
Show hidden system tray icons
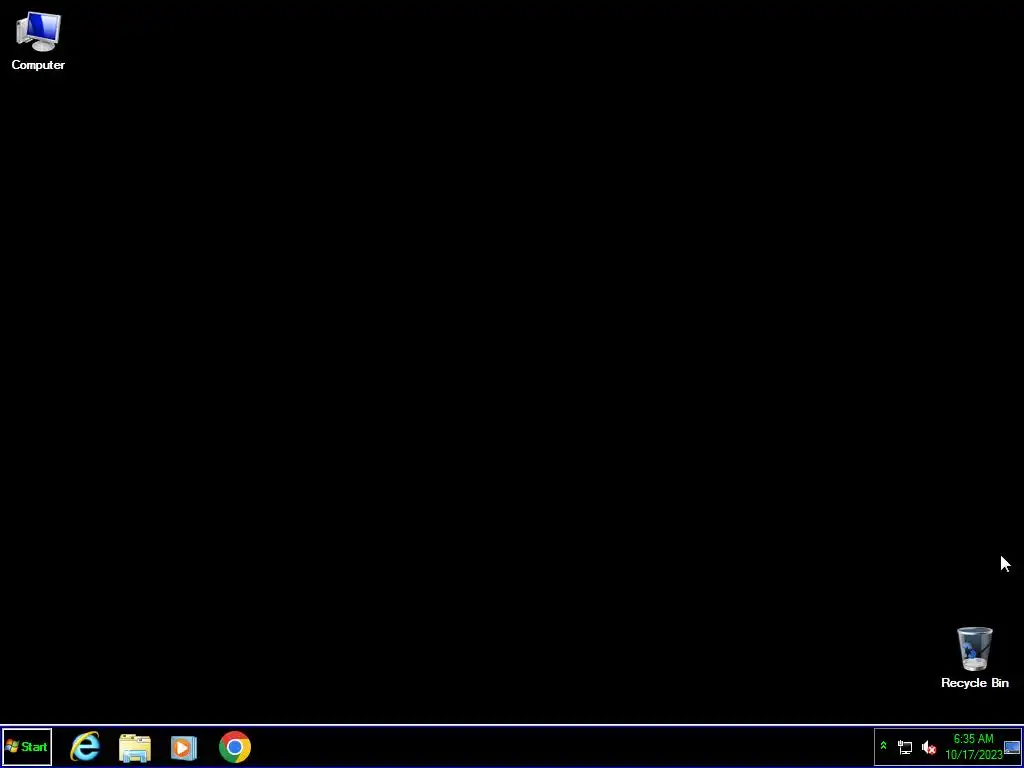click(884, 746)
